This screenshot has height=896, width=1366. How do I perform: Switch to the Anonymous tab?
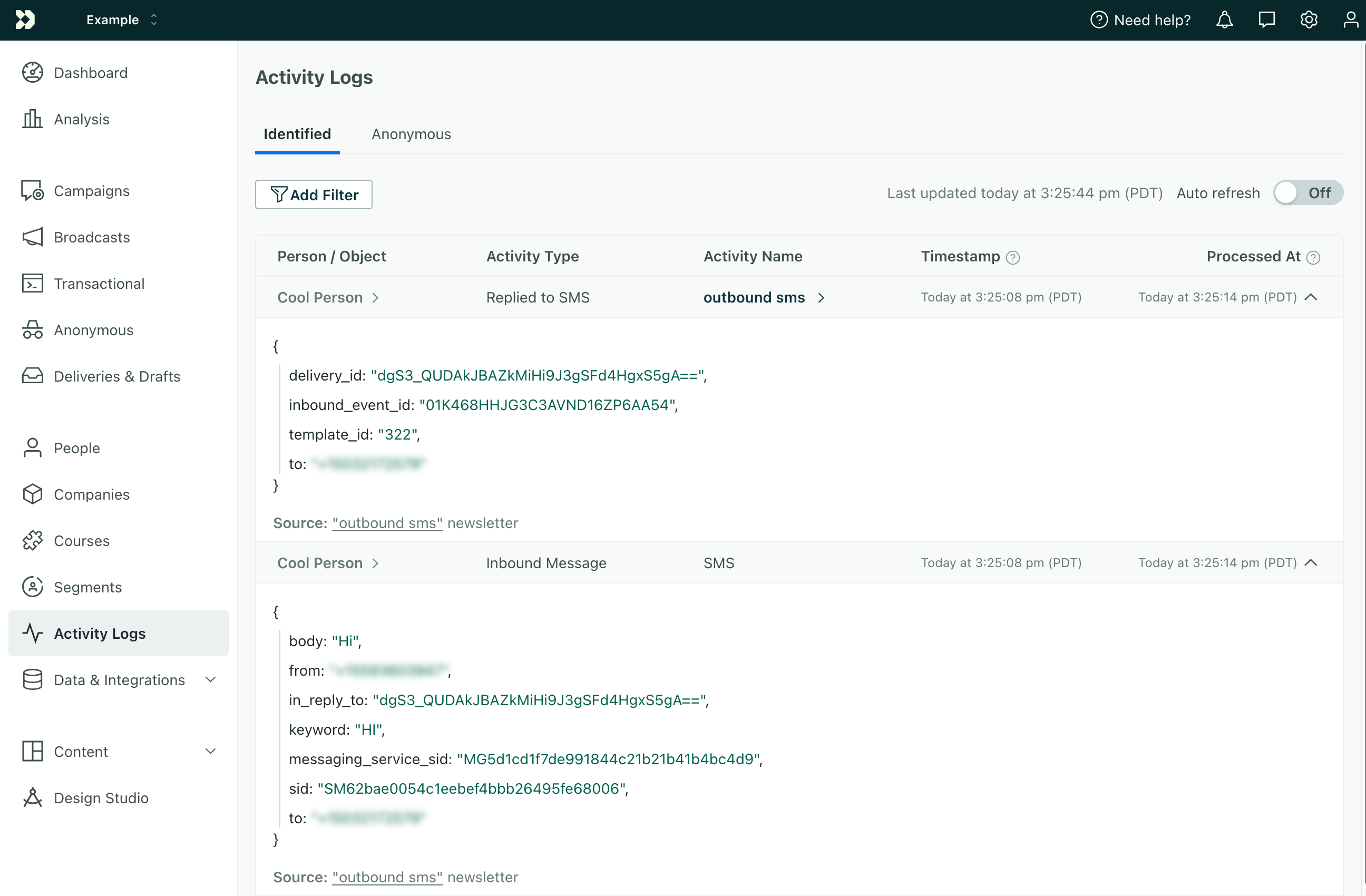[411, 134]
